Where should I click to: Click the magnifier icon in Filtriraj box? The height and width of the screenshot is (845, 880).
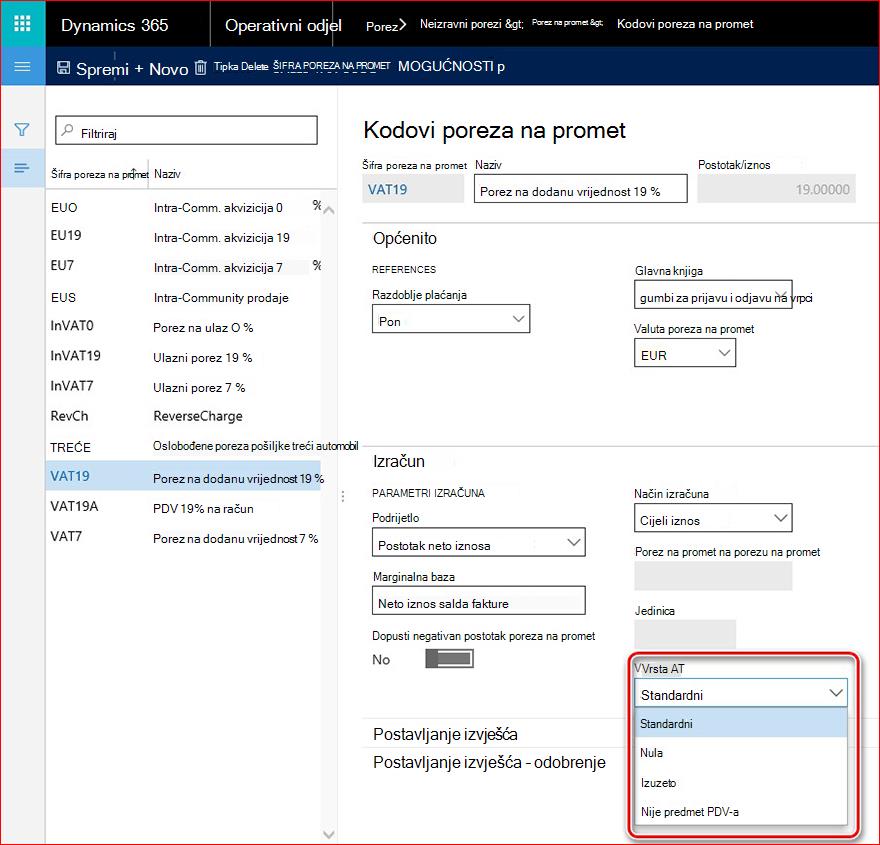[67, 130]
